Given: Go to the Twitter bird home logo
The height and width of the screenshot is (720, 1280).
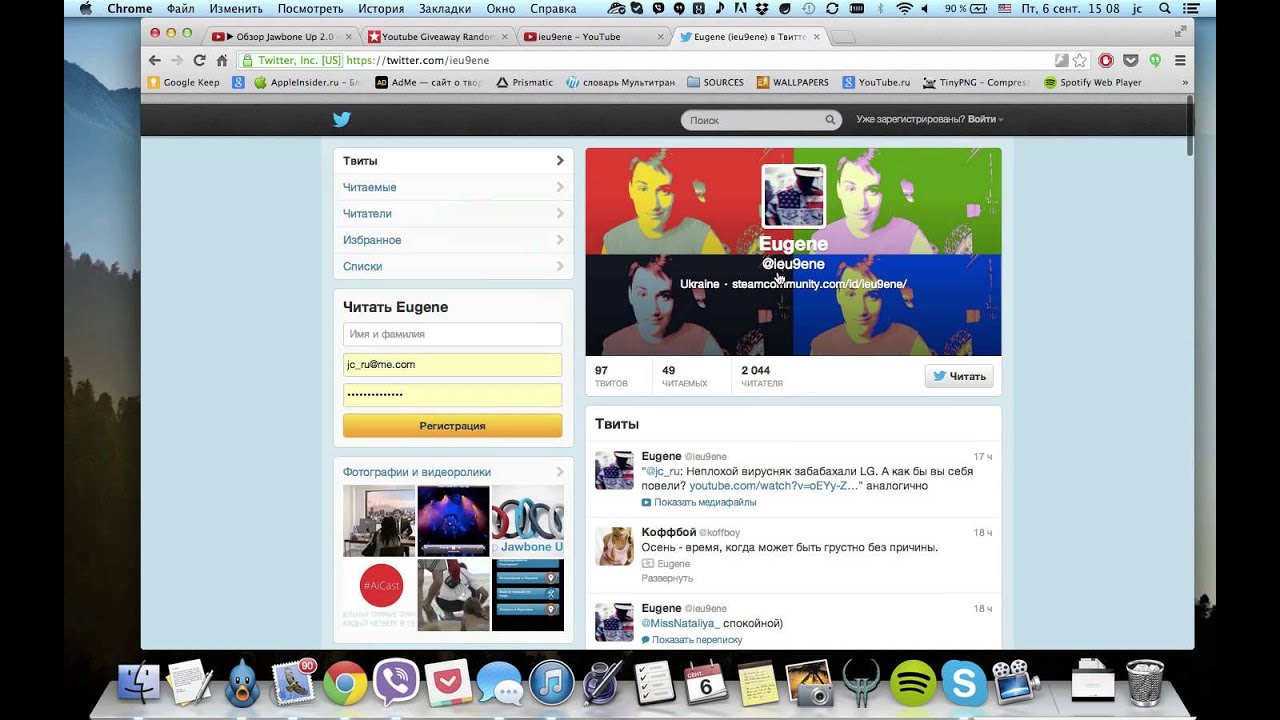Looking at the screenshot, I should pos(342,119).
